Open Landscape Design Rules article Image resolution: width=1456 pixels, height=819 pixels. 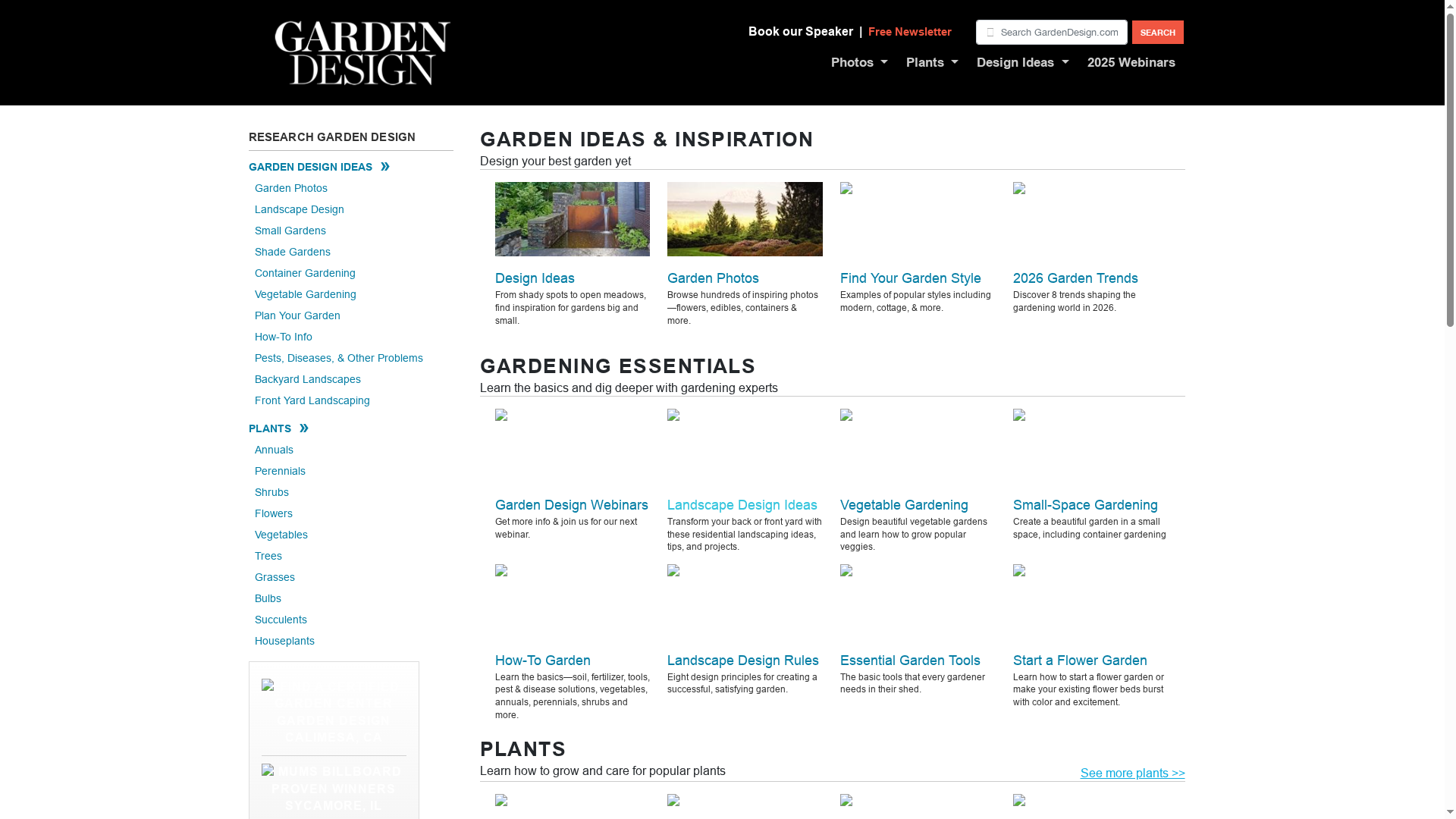coord(742,660)
